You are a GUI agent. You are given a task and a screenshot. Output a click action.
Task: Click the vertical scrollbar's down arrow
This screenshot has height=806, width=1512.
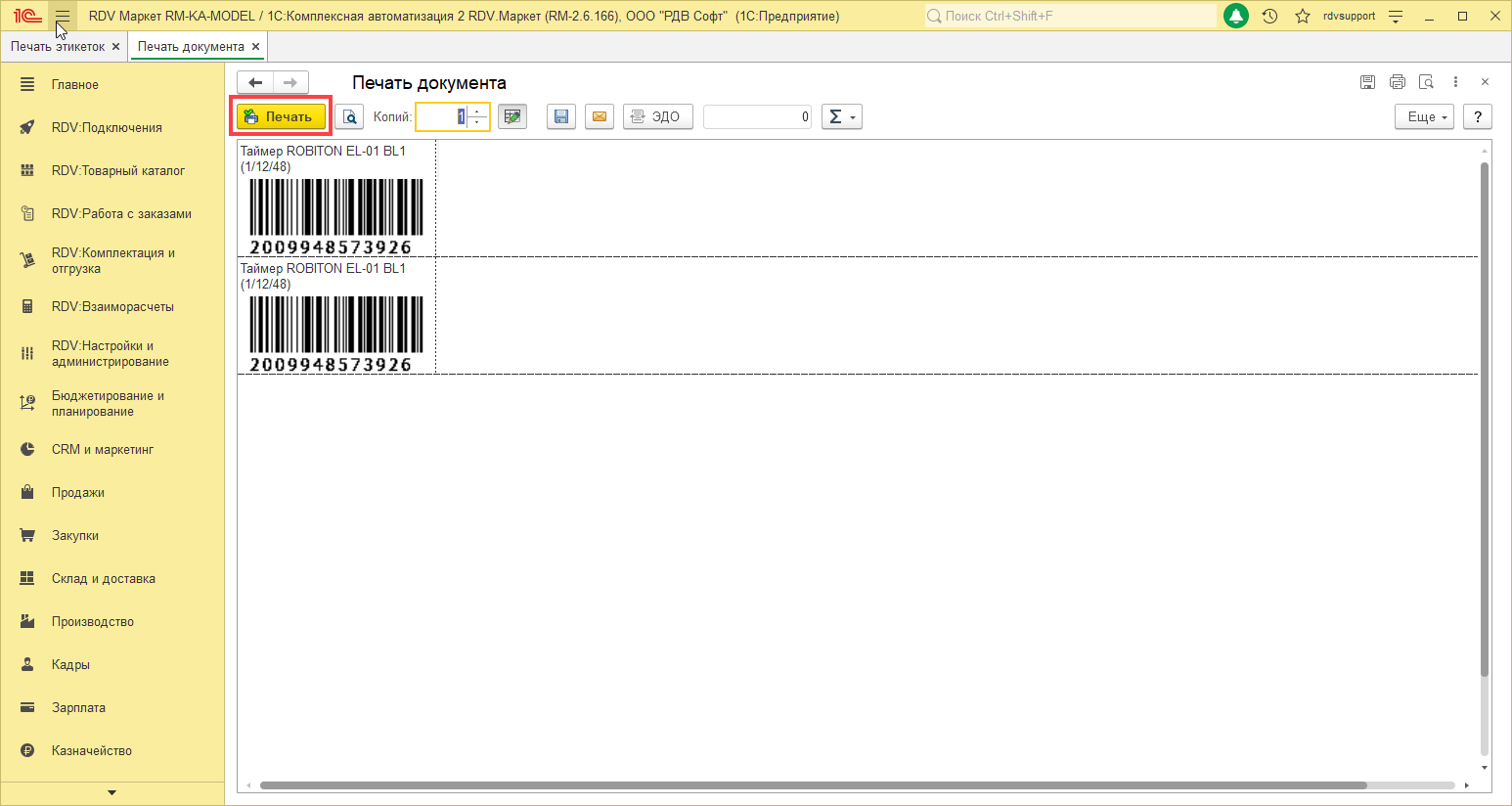click(x=1485, y=768)
